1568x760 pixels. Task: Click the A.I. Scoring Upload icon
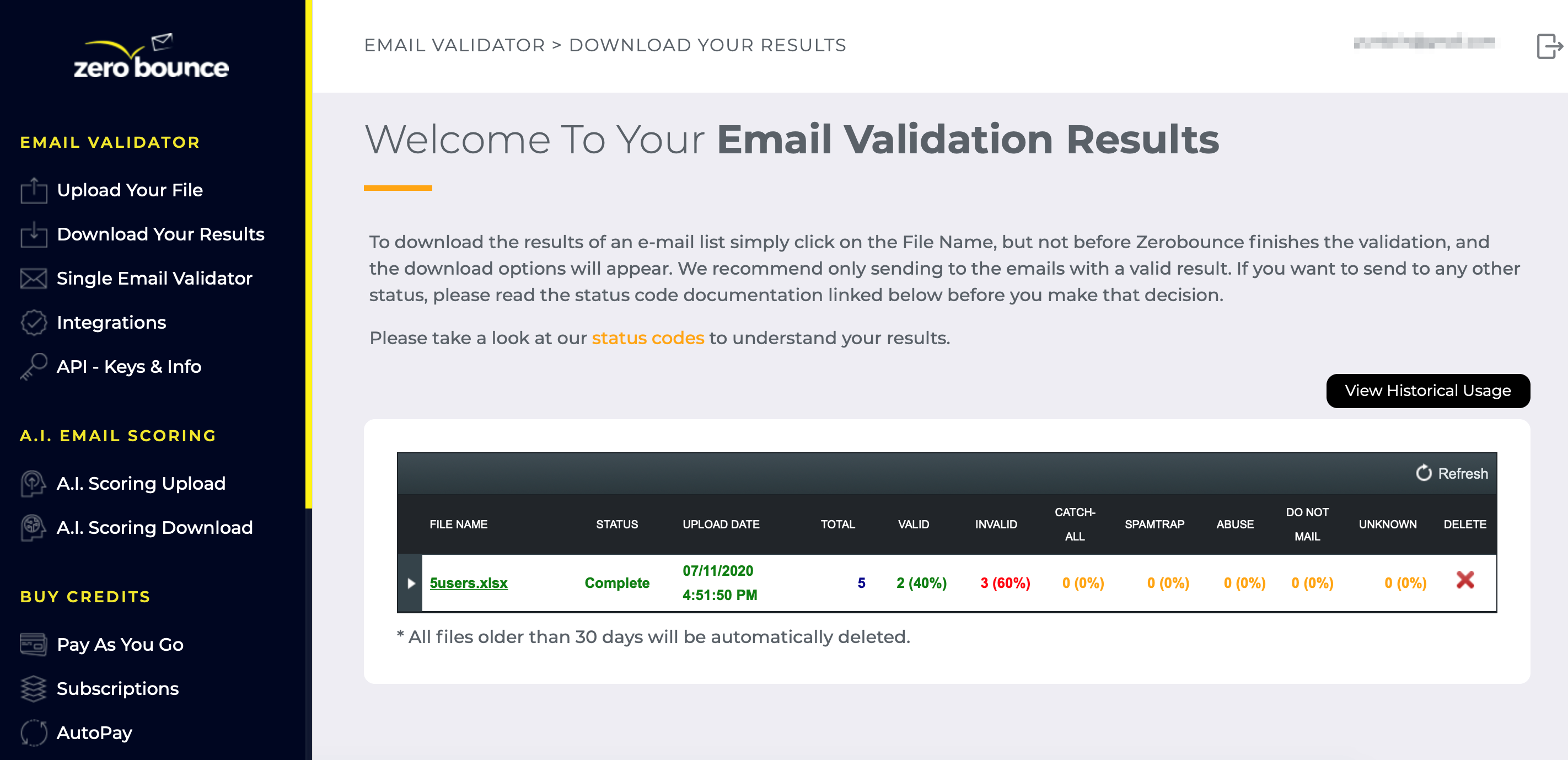point(32,483)
